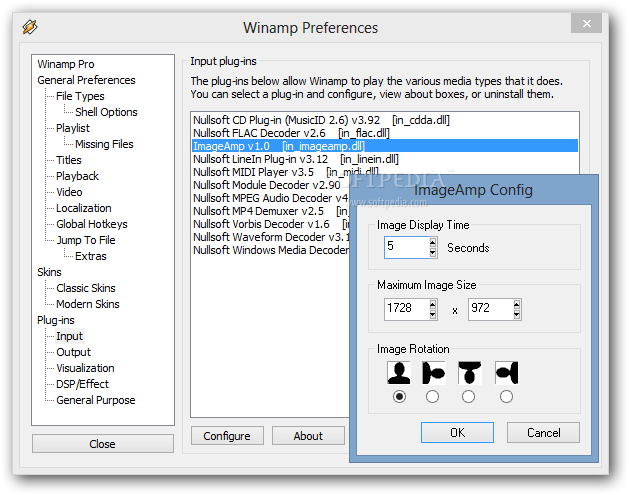629x495 pixels.
Task: Select Titles in the preferences tree
Action: 69,160
